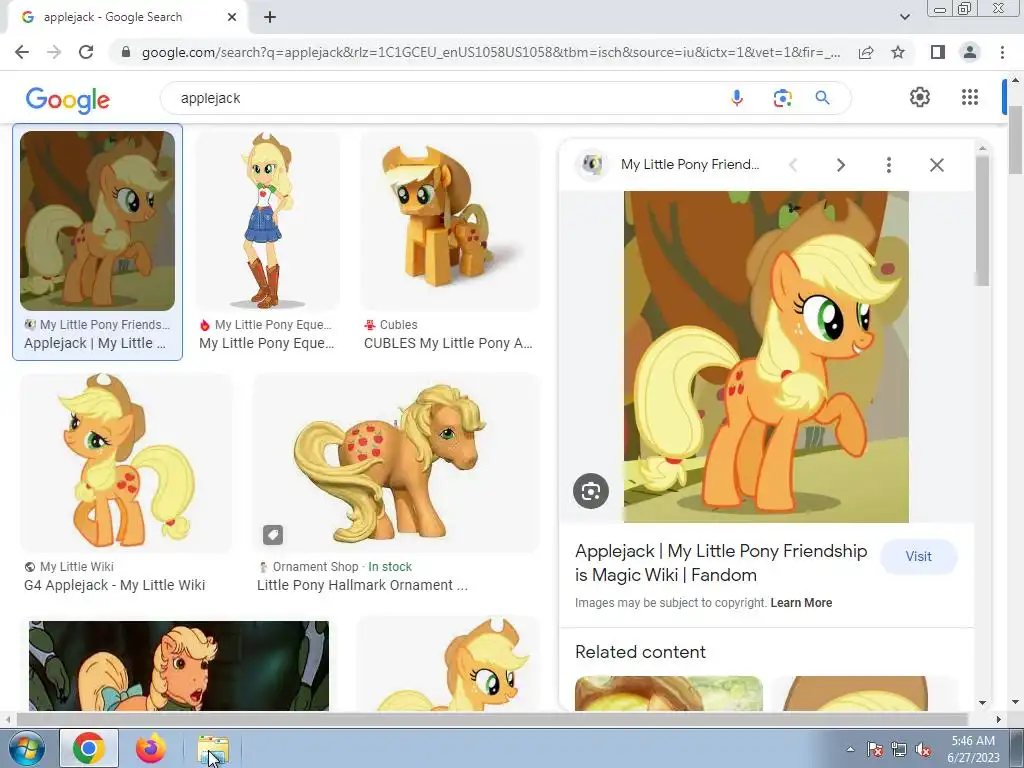
Task: Start voice search with microphone
Action: (x=737, y=98)
